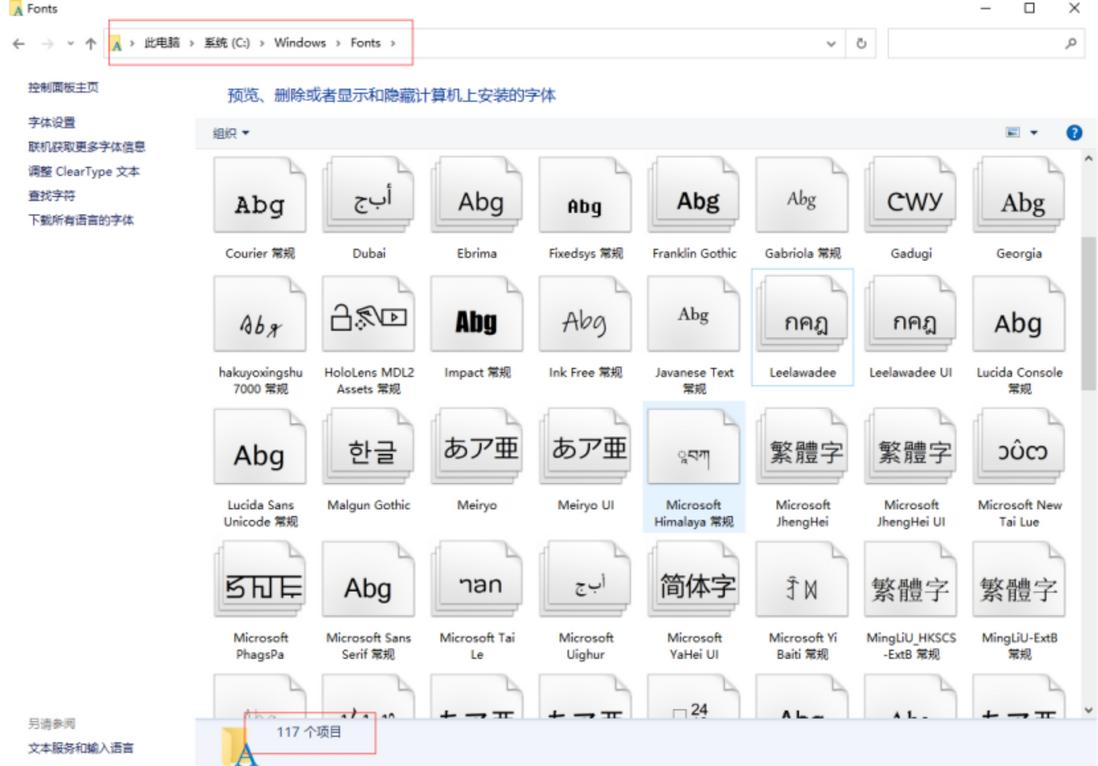This screenshot has height=766, width=1098.
Task: Open 下载所有语言的字体 link
Action: (81, 220)
